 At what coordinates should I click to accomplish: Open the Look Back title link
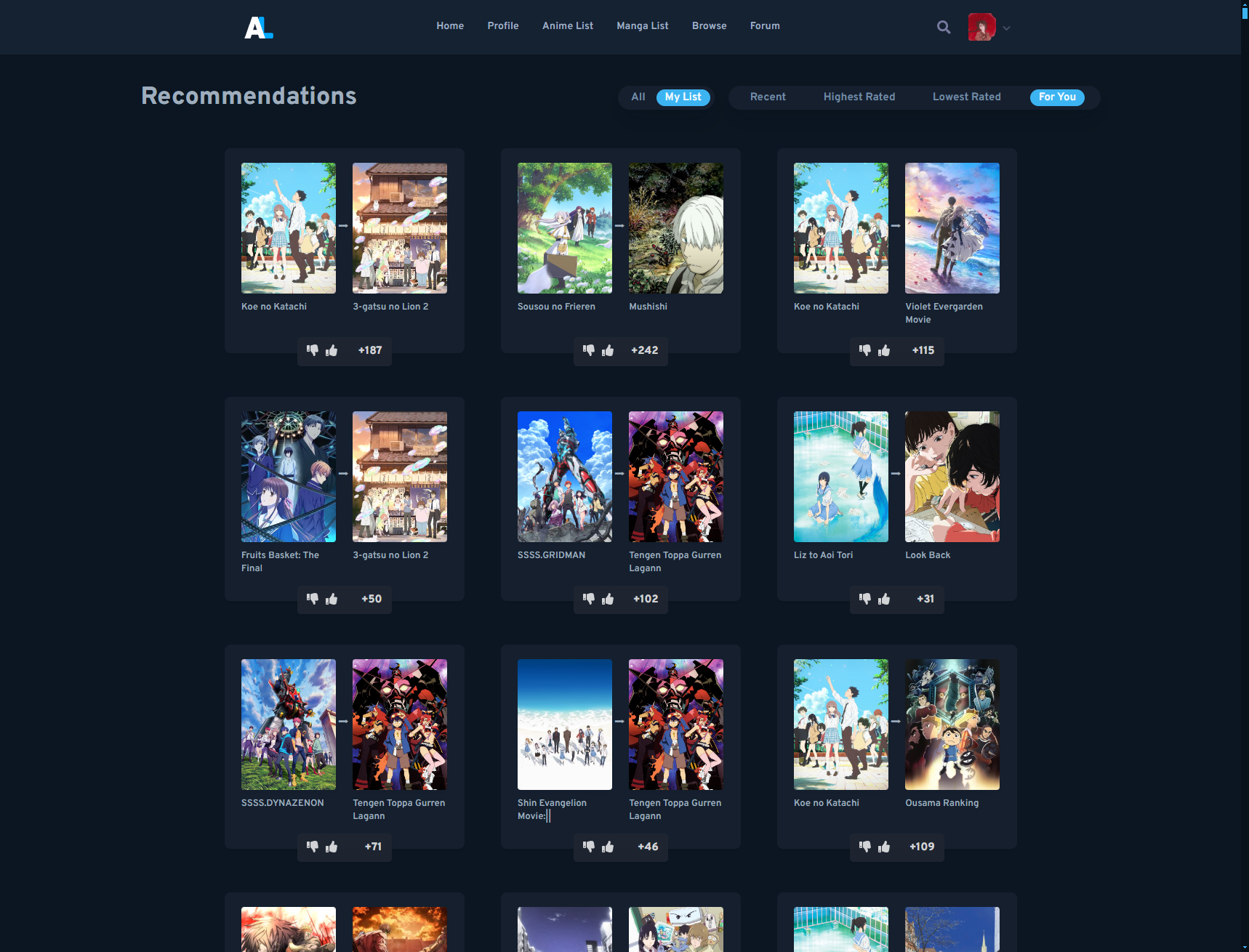[x=928, y=555]
